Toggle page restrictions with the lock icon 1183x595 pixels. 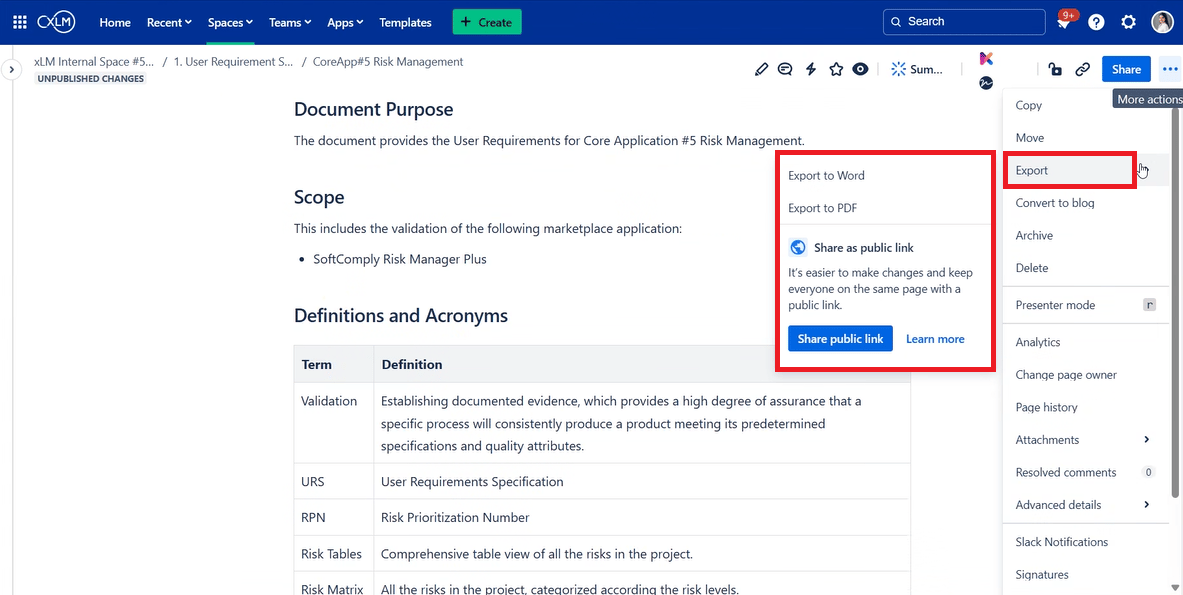pos(1055,69)
